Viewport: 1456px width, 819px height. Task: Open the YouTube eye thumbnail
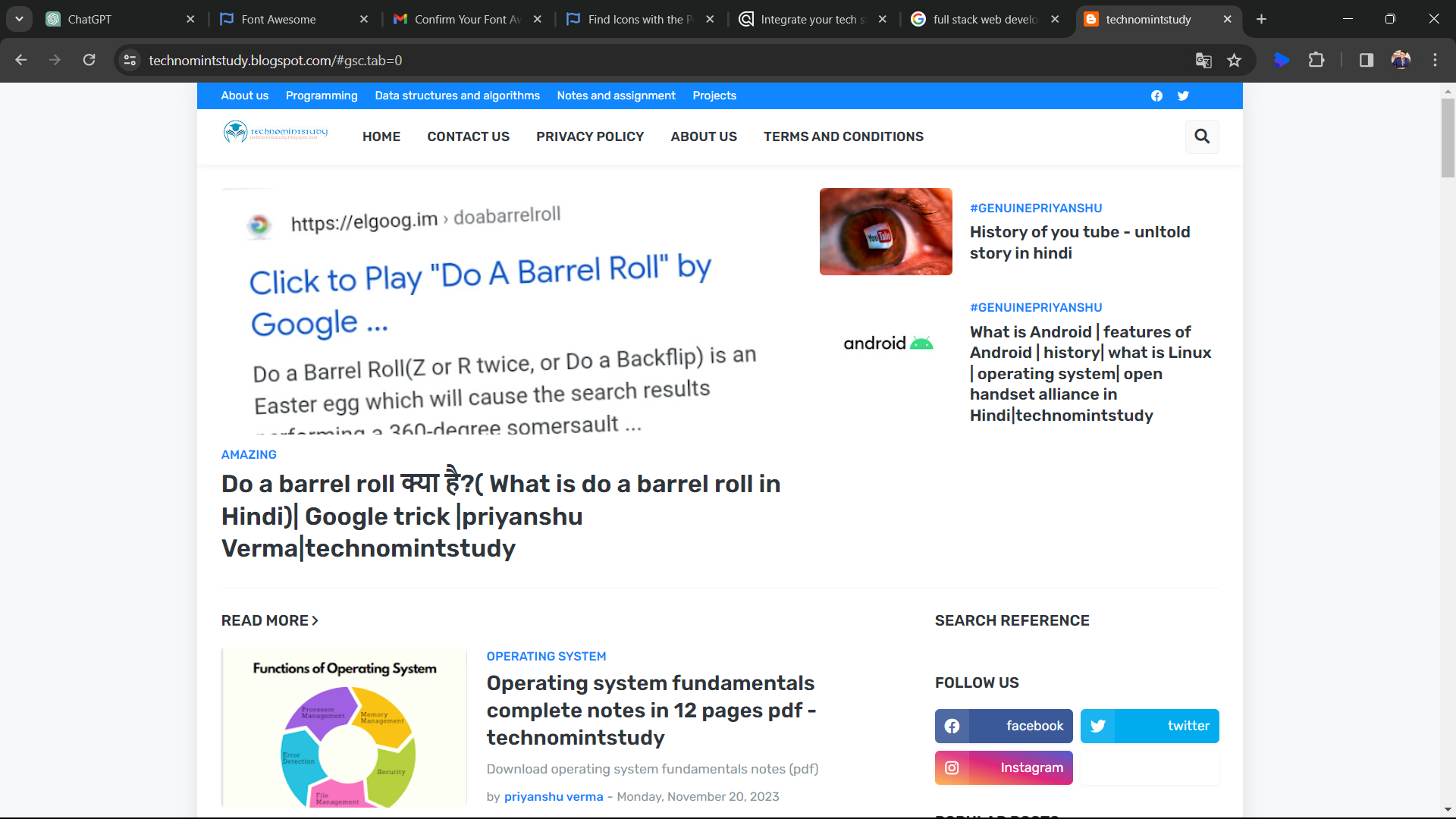click(x=886, y=231)
